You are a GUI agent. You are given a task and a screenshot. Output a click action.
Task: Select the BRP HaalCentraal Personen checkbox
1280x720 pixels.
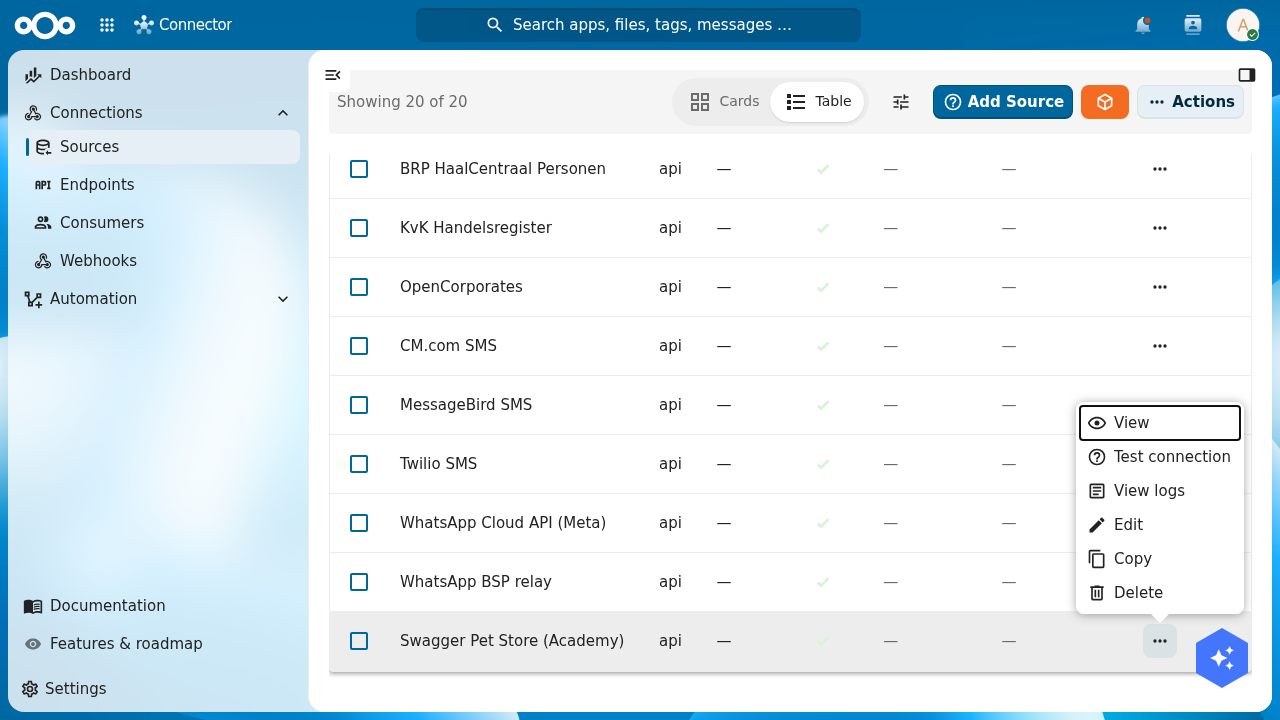point(359,169)
